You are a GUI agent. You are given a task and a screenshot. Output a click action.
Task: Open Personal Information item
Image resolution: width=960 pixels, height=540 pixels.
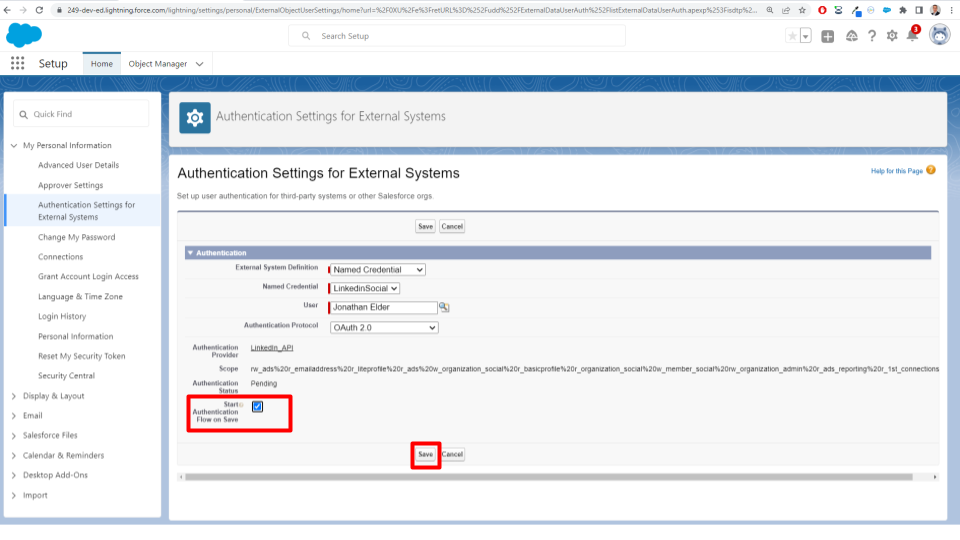pyautogui.click(x=75, y=336)
